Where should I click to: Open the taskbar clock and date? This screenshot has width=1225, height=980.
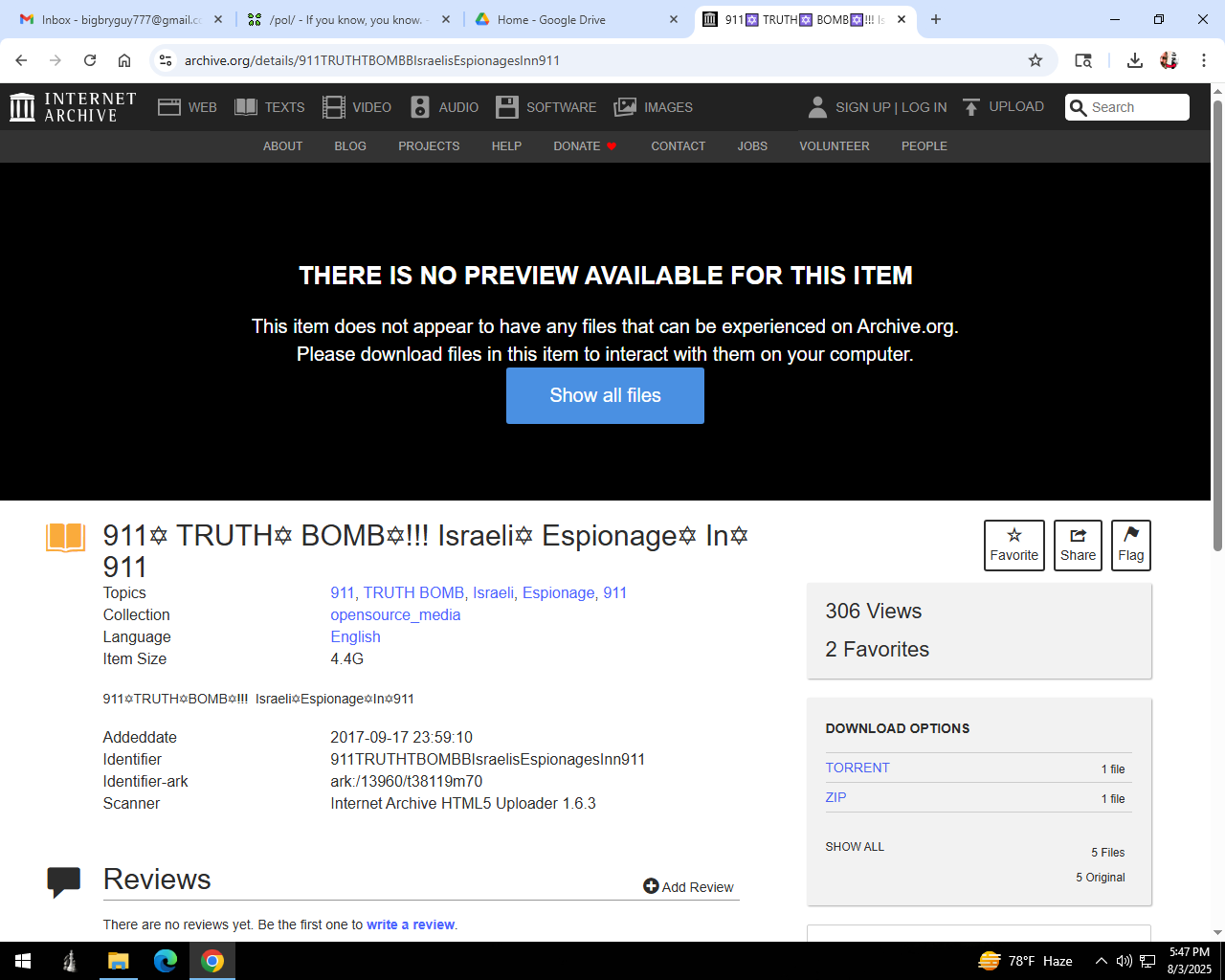point(1190,961)
